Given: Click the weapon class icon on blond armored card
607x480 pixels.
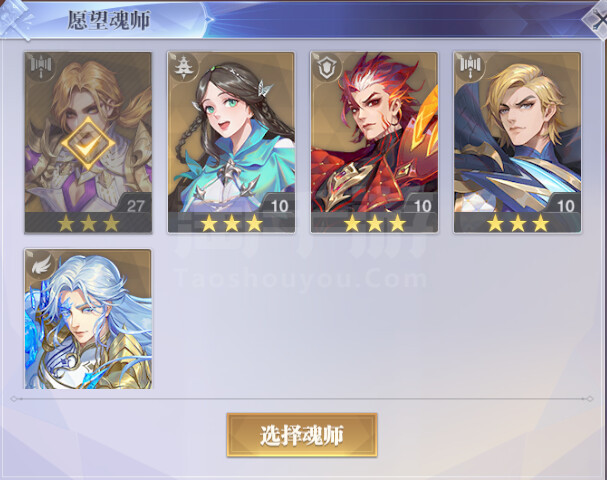Looking at the screenshot, I should (471, 68).
